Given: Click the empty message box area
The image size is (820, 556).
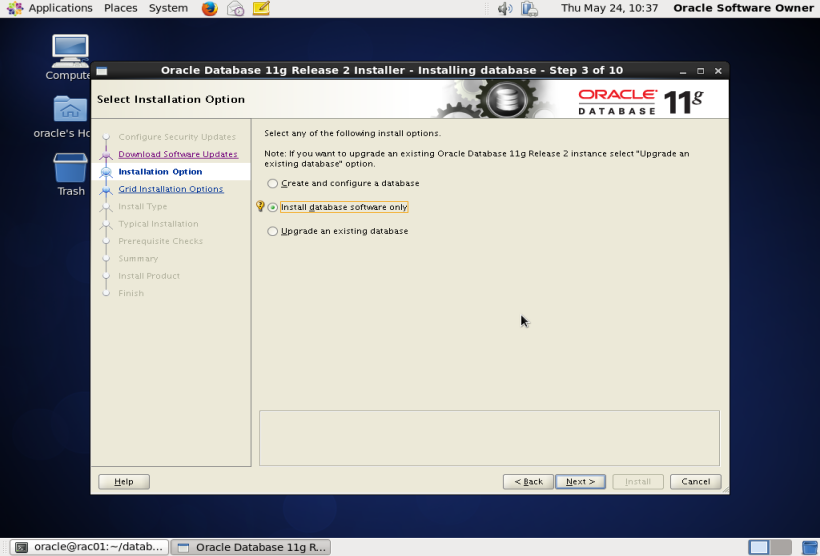Looking at the screenshot, I should pos(489,438).
